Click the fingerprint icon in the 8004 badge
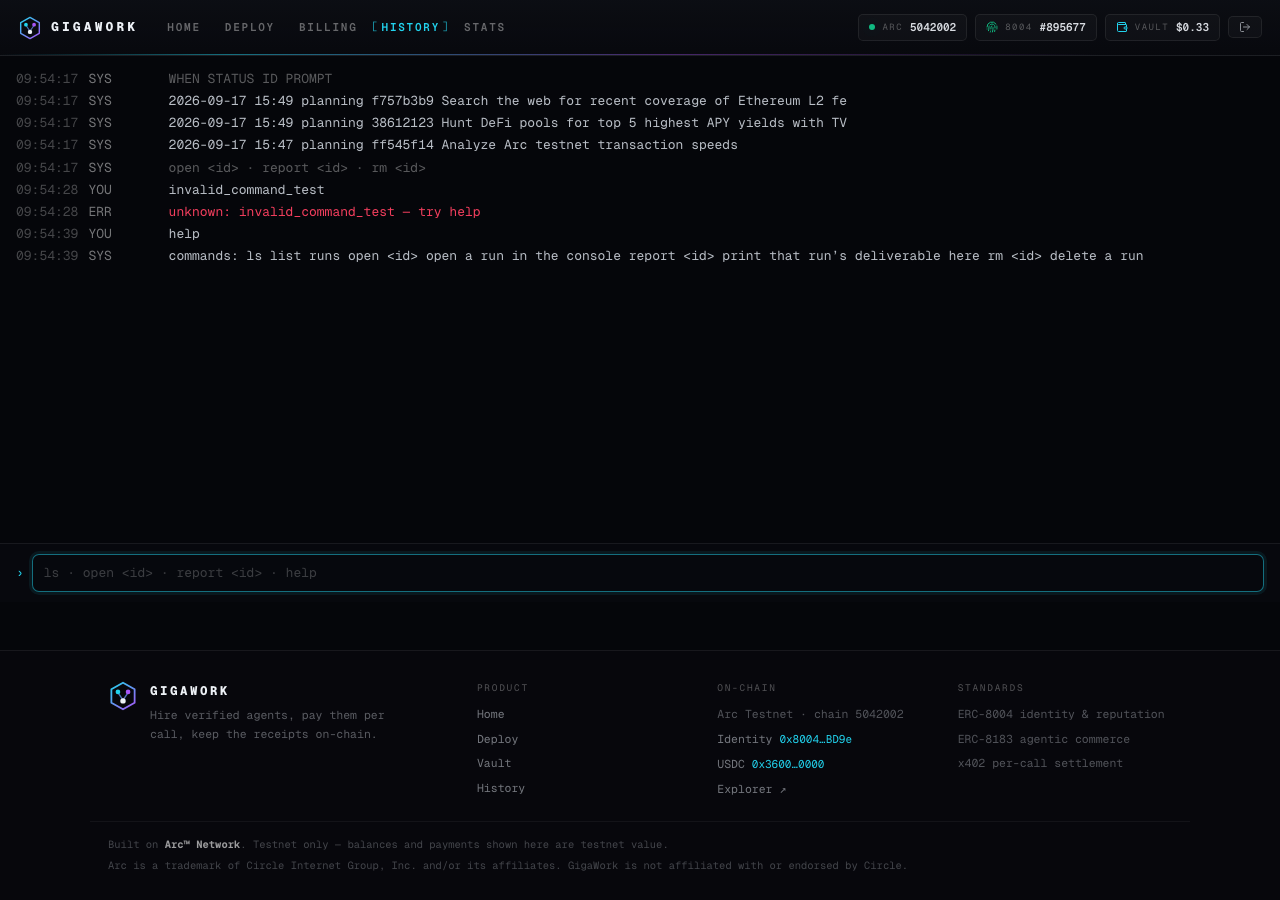The image size is (1280, 900). click(x=992, y=28)
